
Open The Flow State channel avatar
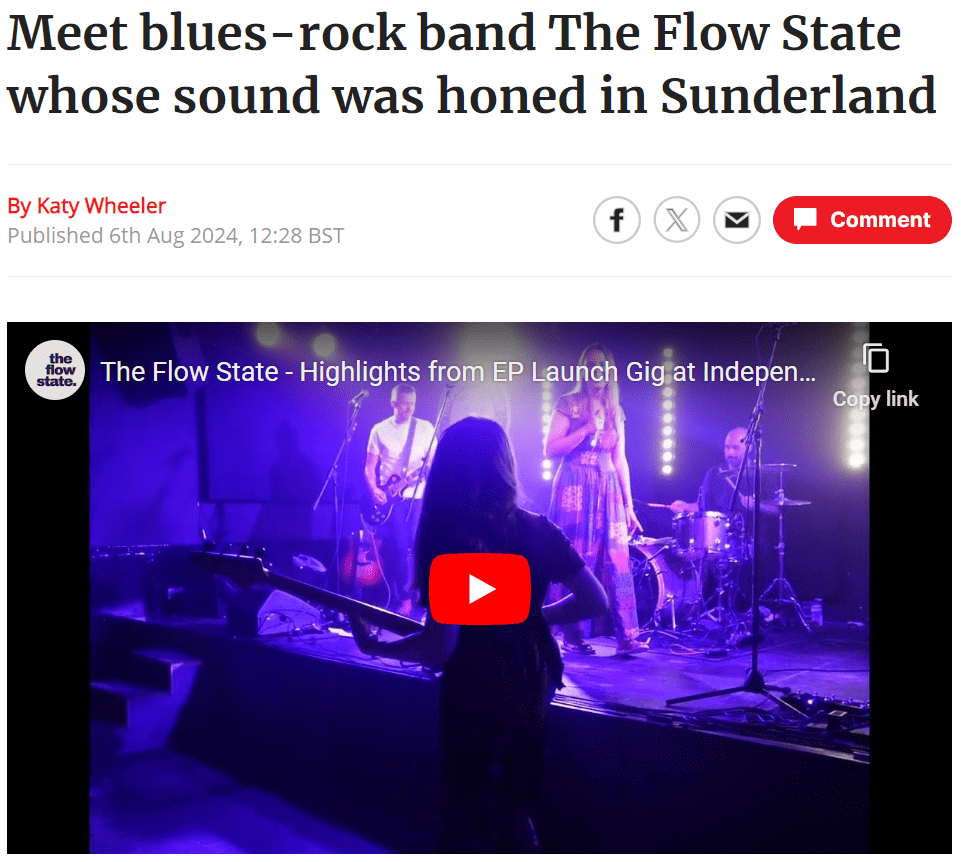[x=55, y=370]
